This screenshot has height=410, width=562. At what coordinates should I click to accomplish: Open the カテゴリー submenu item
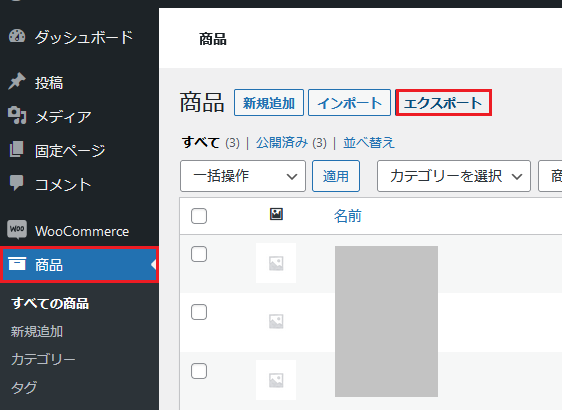[43, 359]
